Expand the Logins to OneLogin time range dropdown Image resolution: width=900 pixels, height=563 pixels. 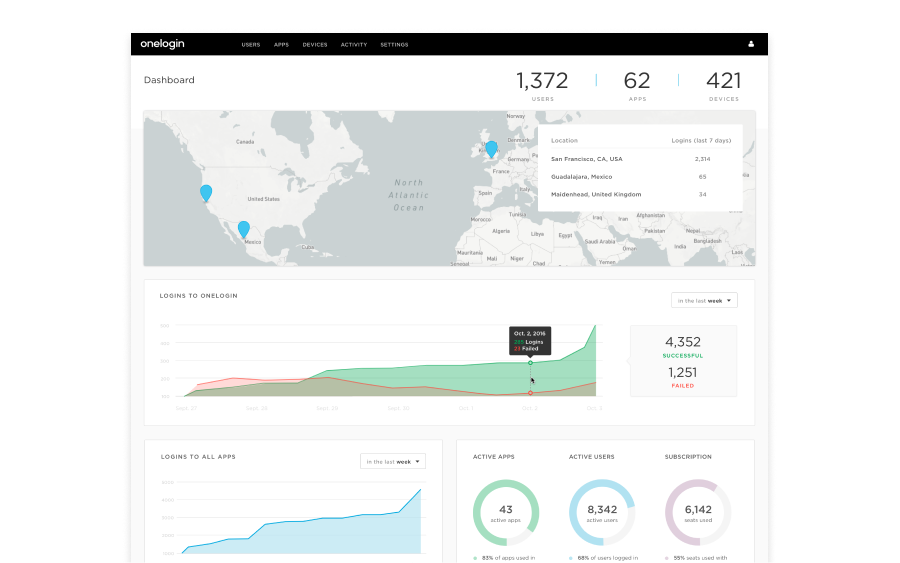704,300
